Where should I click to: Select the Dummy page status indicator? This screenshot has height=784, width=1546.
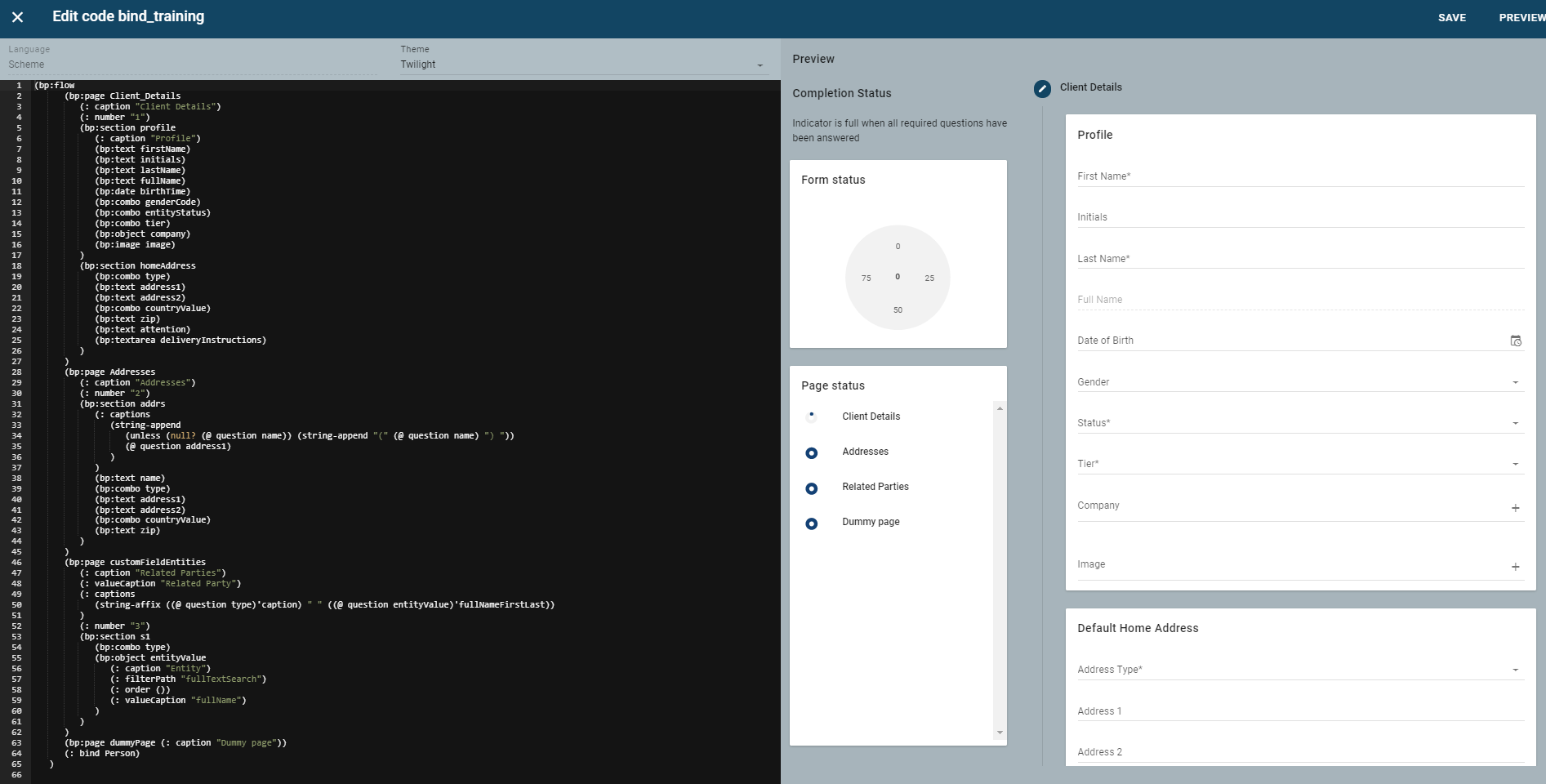(811, 523)
